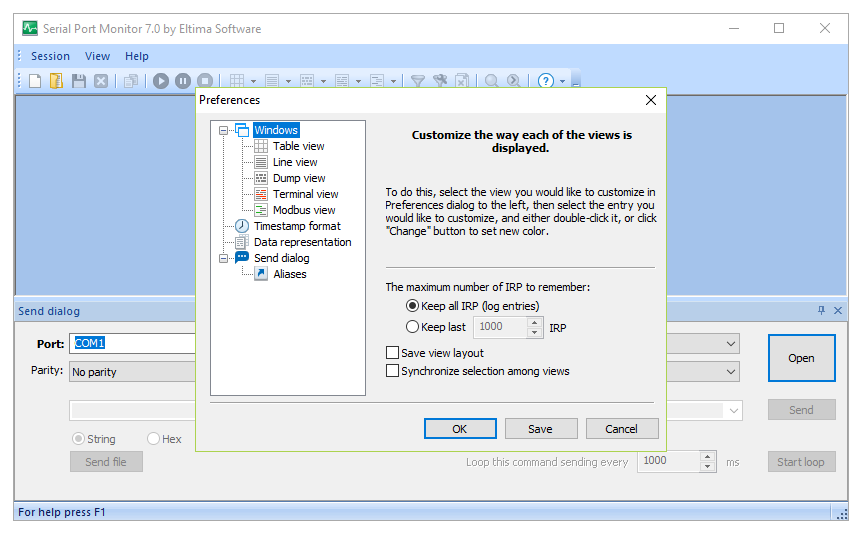Click OK in Preferences dialog
Screen dimensions: 861x536
tap(460, 429)
